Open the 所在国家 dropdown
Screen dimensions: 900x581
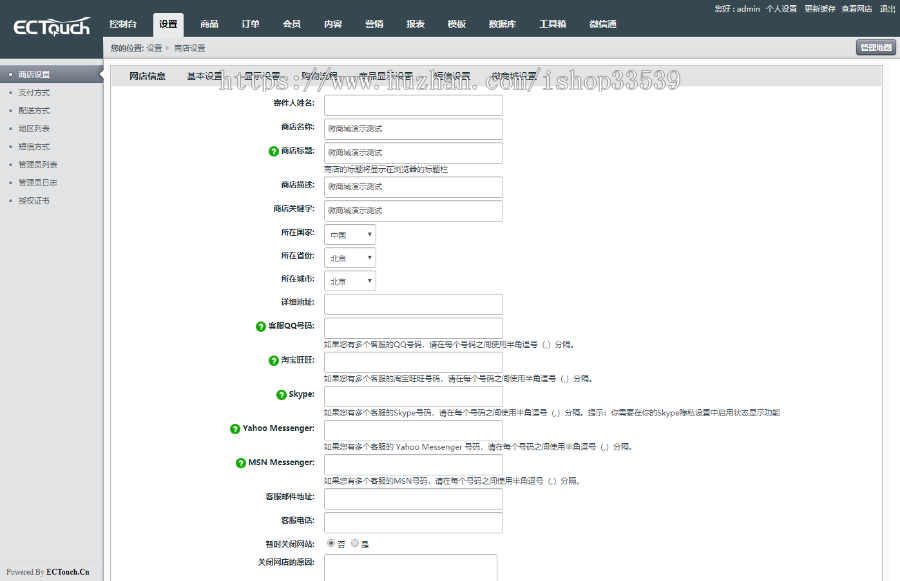[x=350, y=234]
